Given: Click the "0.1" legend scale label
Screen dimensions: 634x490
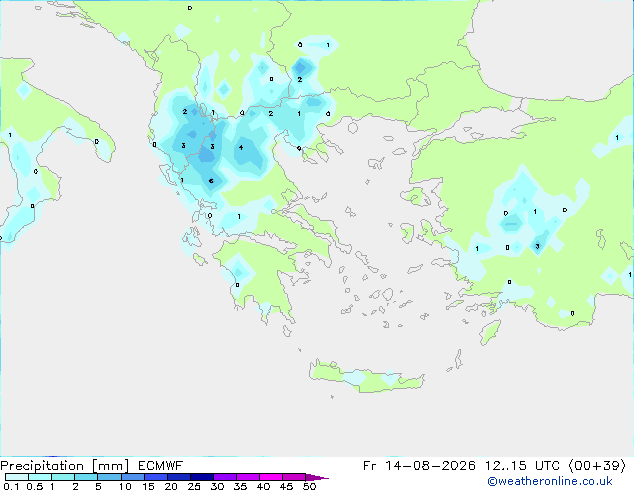Looking at the screenshot, I should (11, 486).
